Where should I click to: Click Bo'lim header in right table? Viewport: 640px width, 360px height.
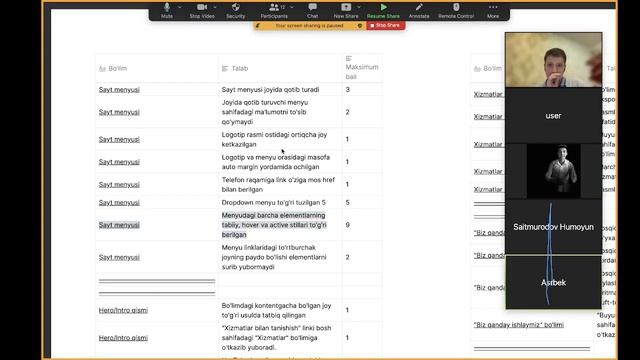(x=488, y=68)
